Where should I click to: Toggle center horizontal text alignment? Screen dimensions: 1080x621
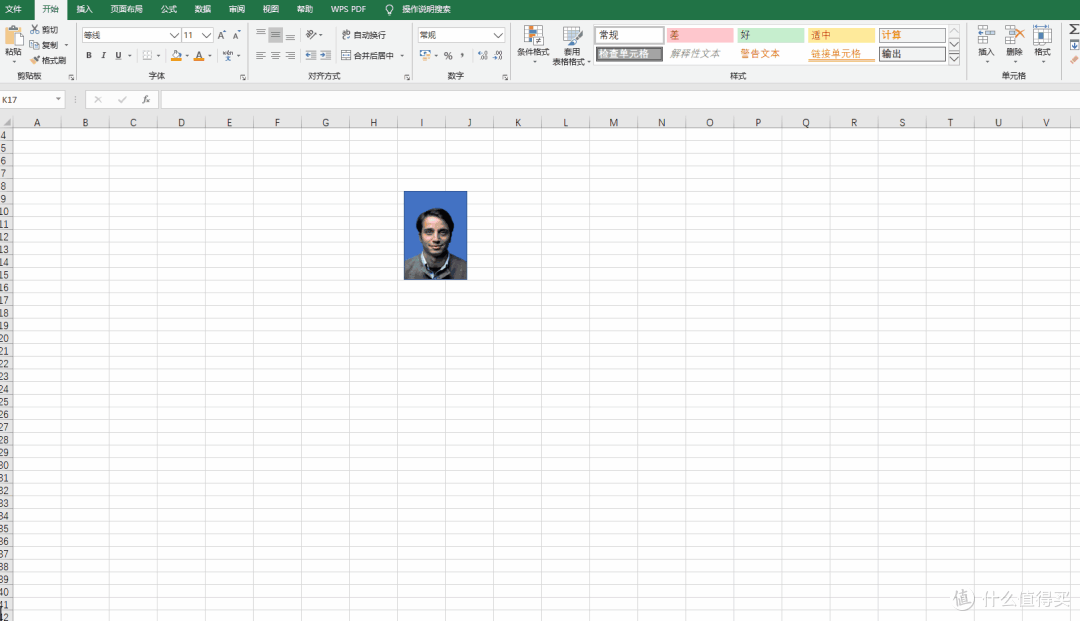click(x=276, y=55)
